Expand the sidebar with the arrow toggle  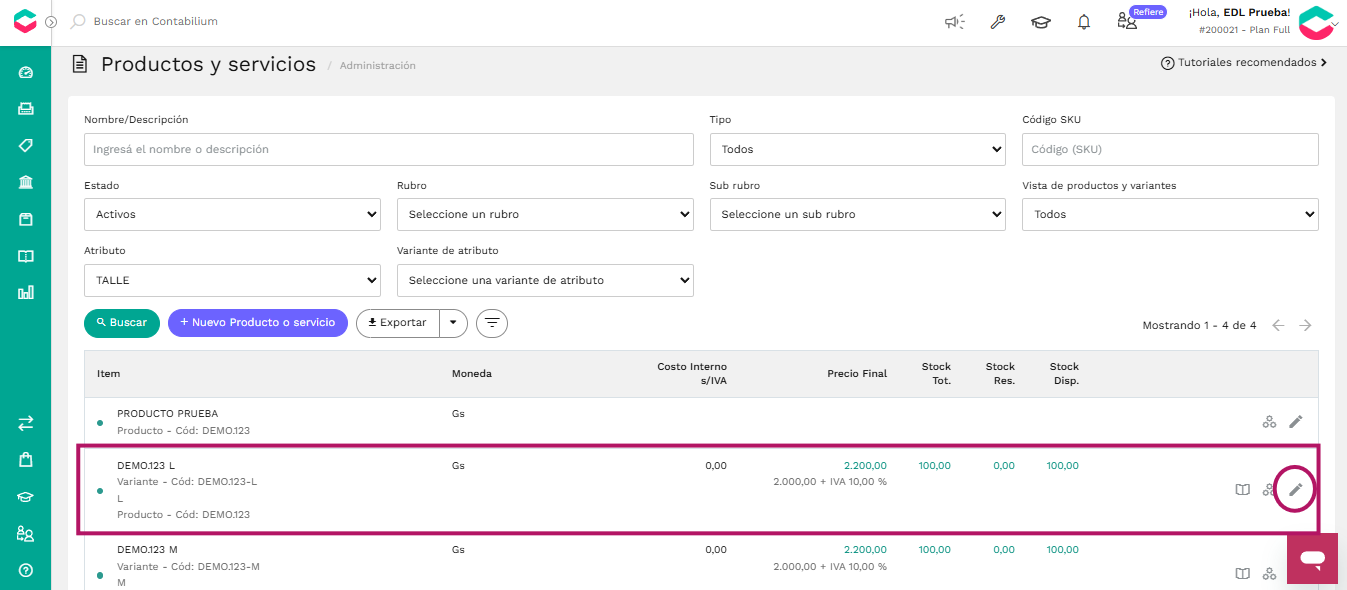coord(51,22)
